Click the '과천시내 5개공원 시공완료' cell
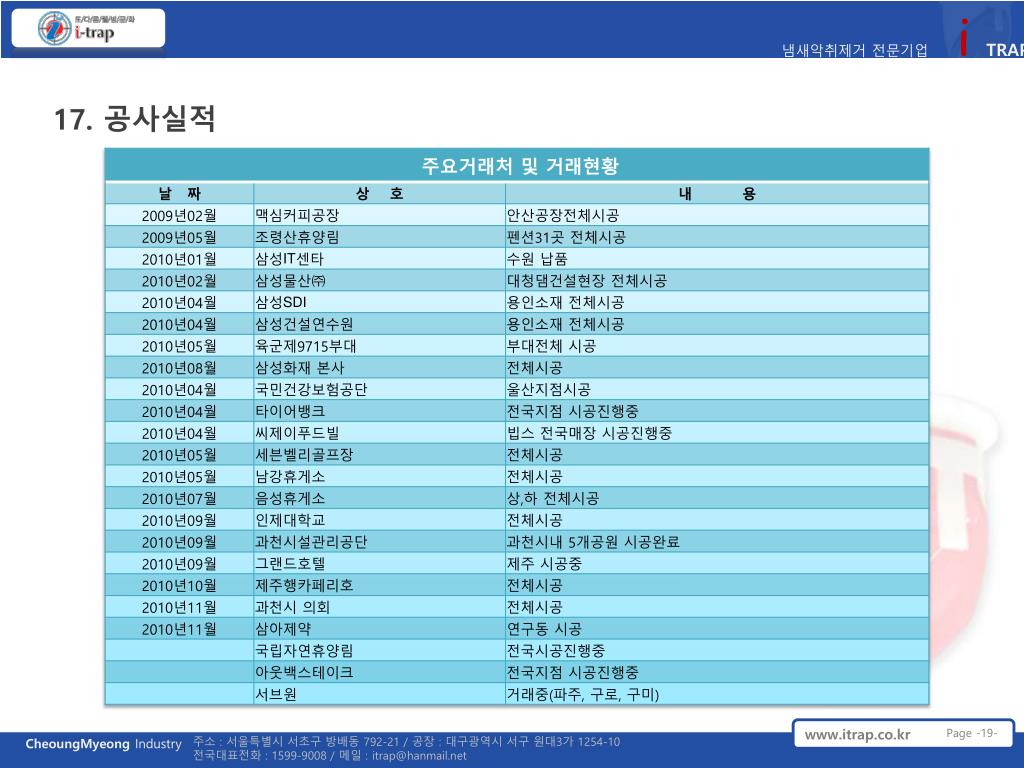 pyautogui.click(x=717, y=541)
